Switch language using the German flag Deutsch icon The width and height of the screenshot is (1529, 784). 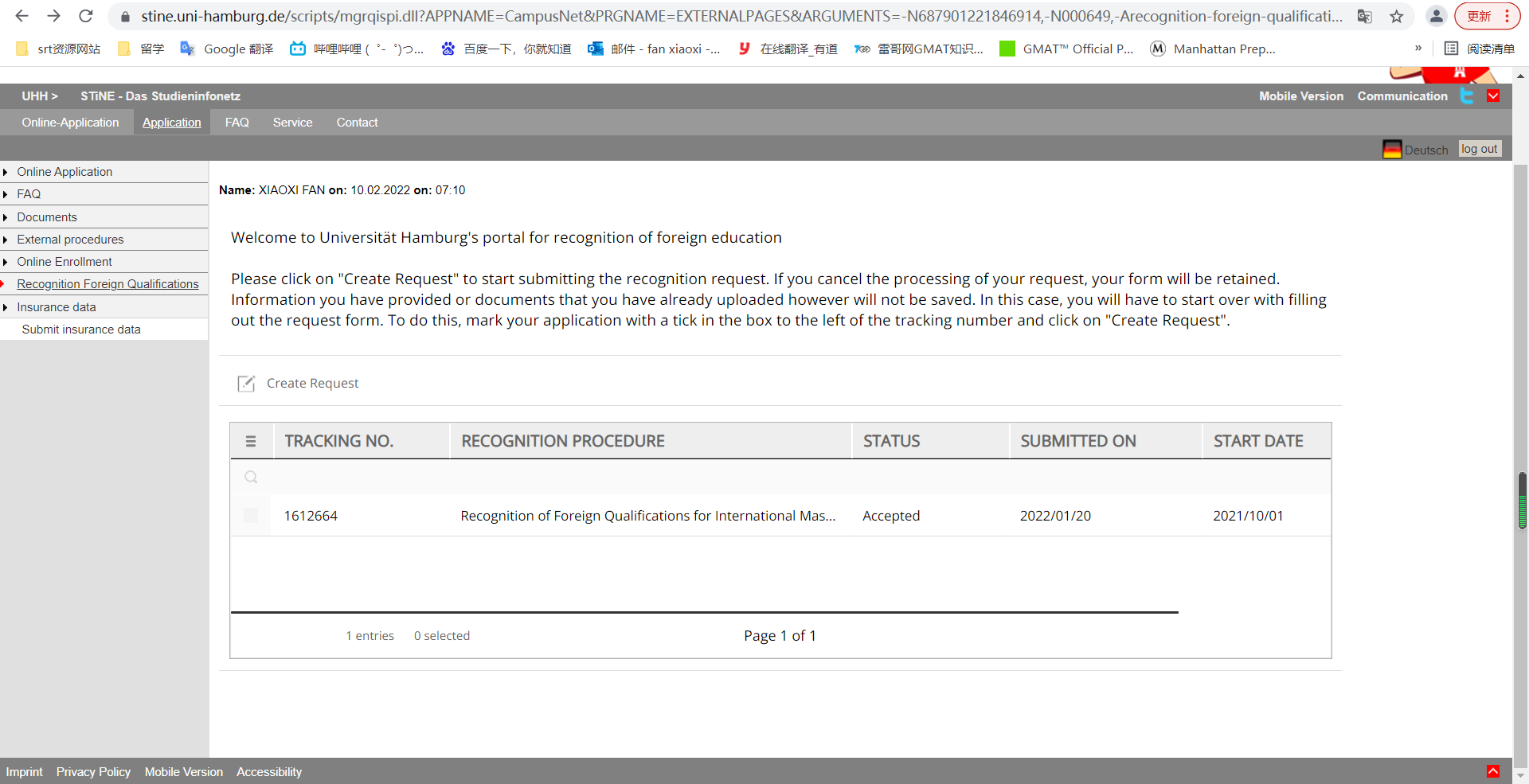coord(1392,149)
